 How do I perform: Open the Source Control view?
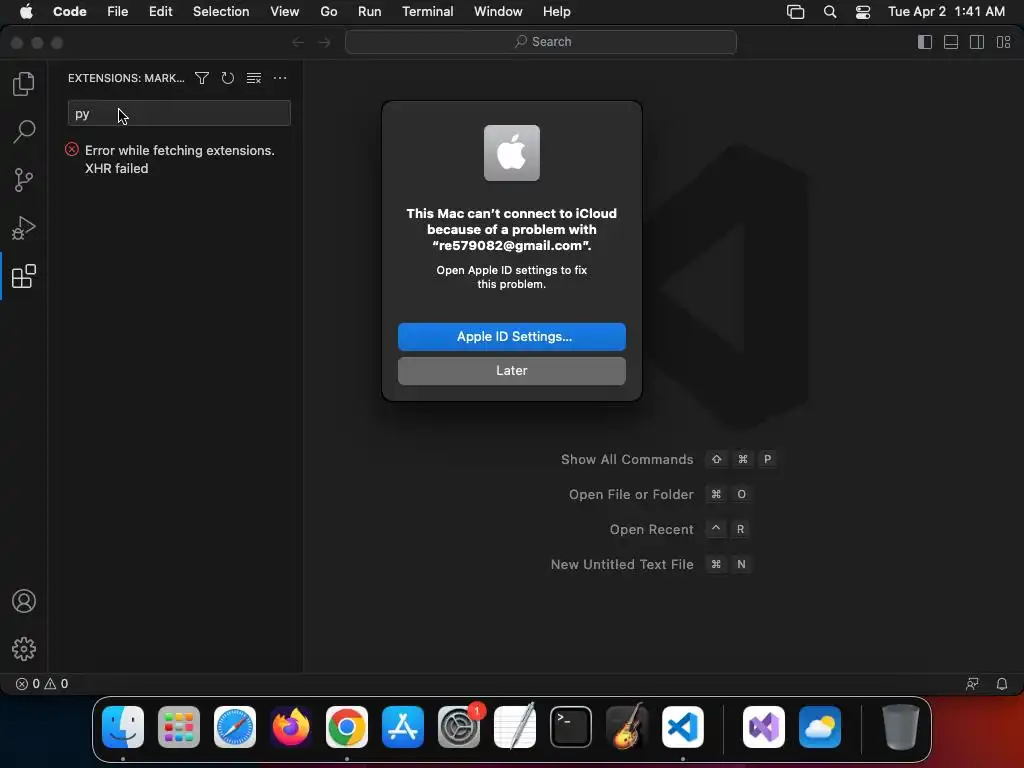[x=24, y=180]
